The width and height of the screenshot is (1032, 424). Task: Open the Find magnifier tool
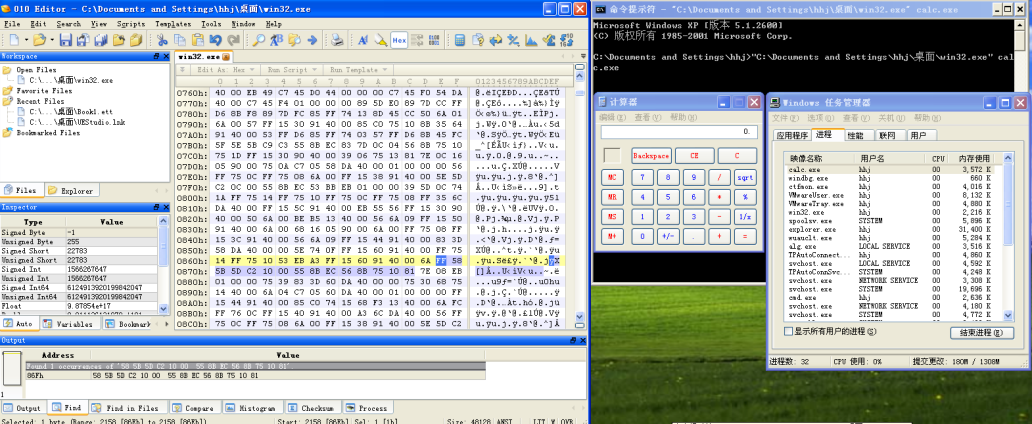click(259, 40)
